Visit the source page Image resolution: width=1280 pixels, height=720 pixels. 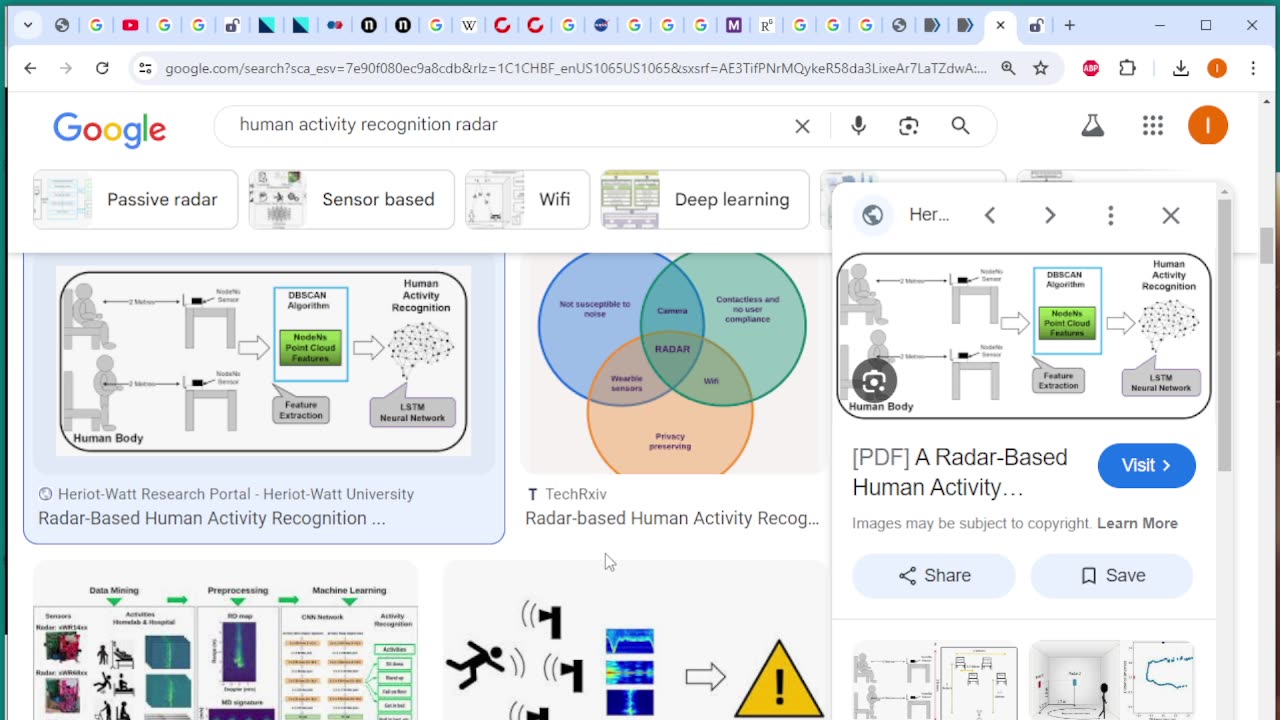point(1146,466)
